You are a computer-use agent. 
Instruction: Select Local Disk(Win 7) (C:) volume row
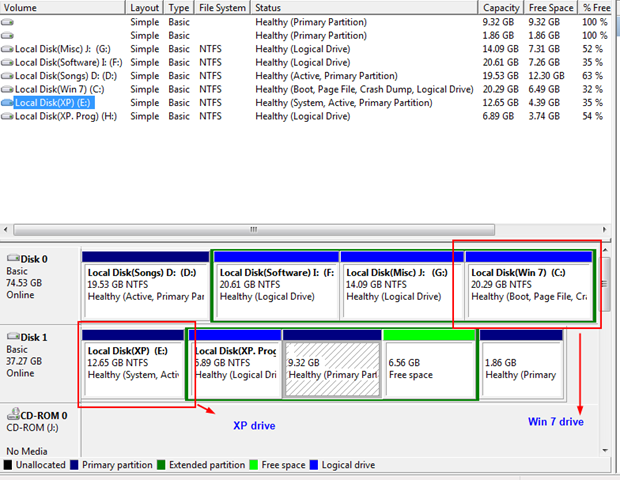pos(305,89)
